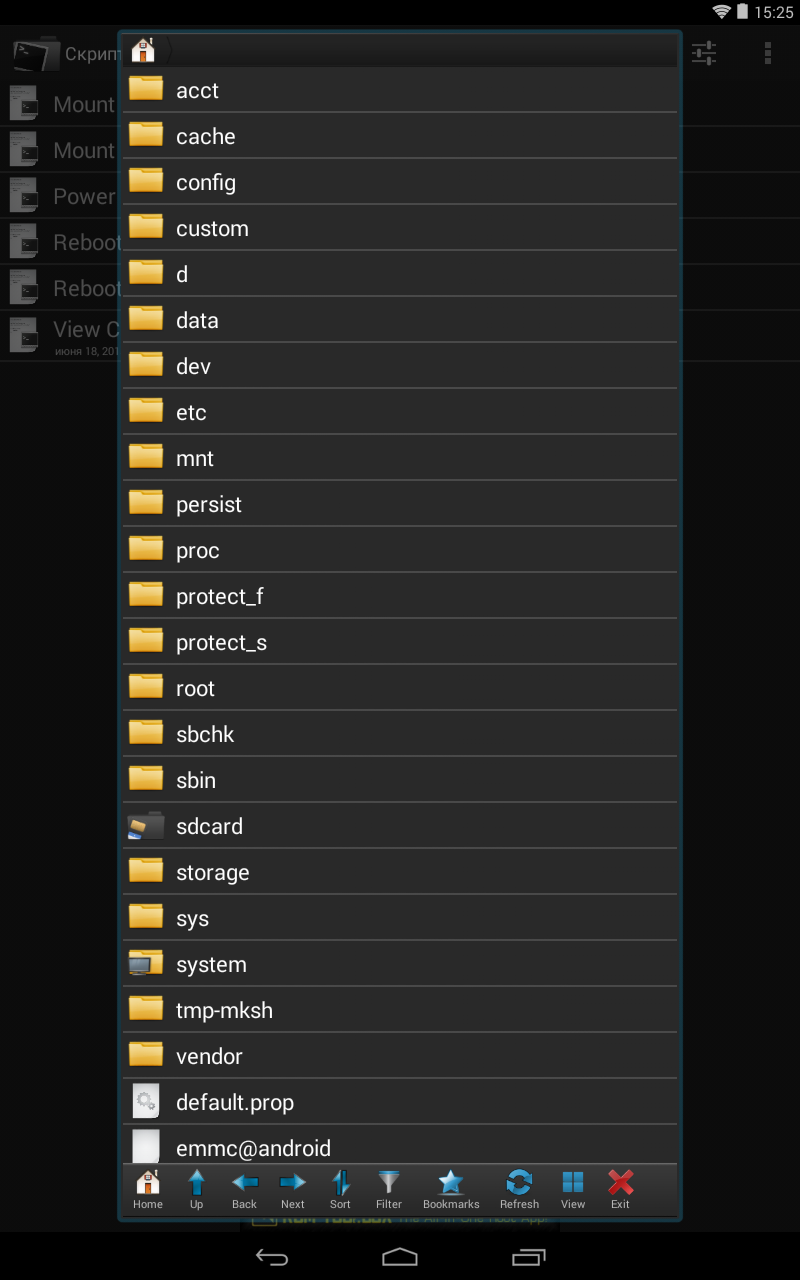800x1280 pixels.
Task: Open the settings sliders icon
Action: click(705, 53)
